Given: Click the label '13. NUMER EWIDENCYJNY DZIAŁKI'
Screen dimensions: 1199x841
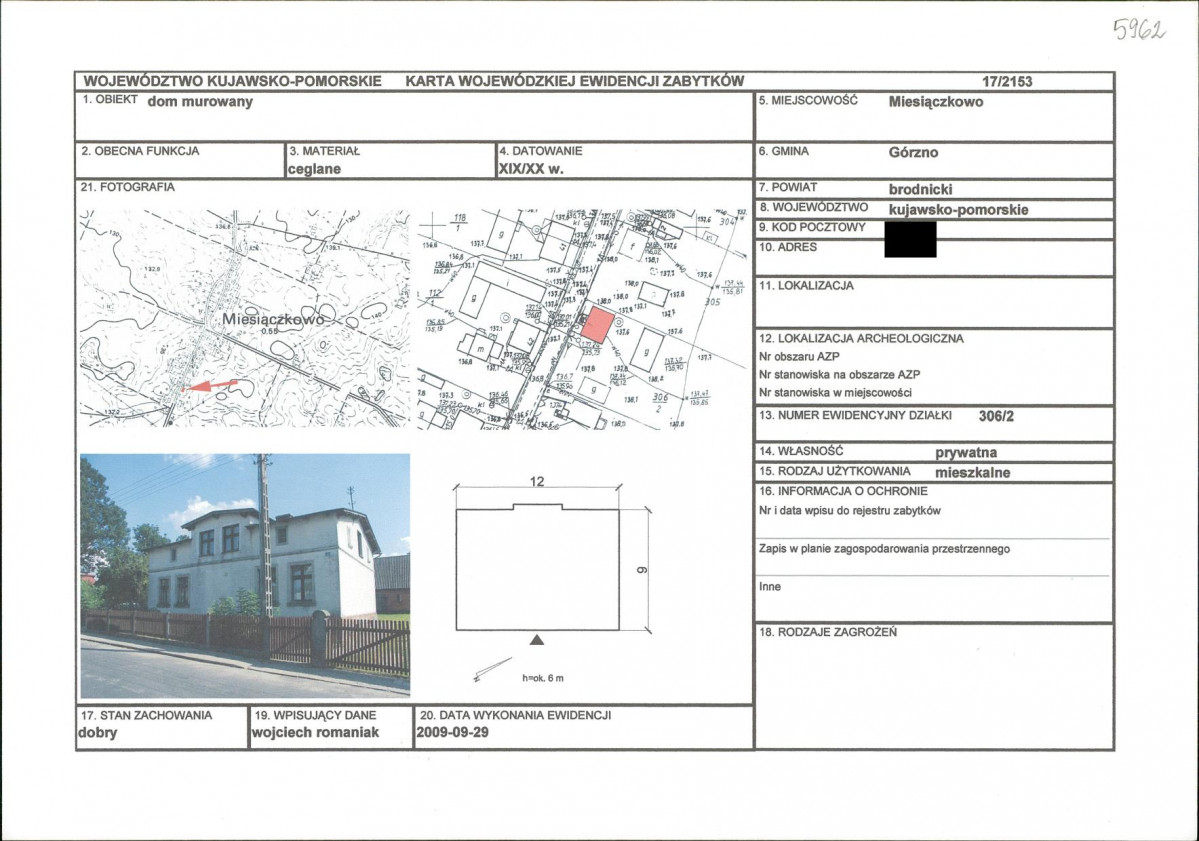Looking at the screenshot, I should 855,415.
